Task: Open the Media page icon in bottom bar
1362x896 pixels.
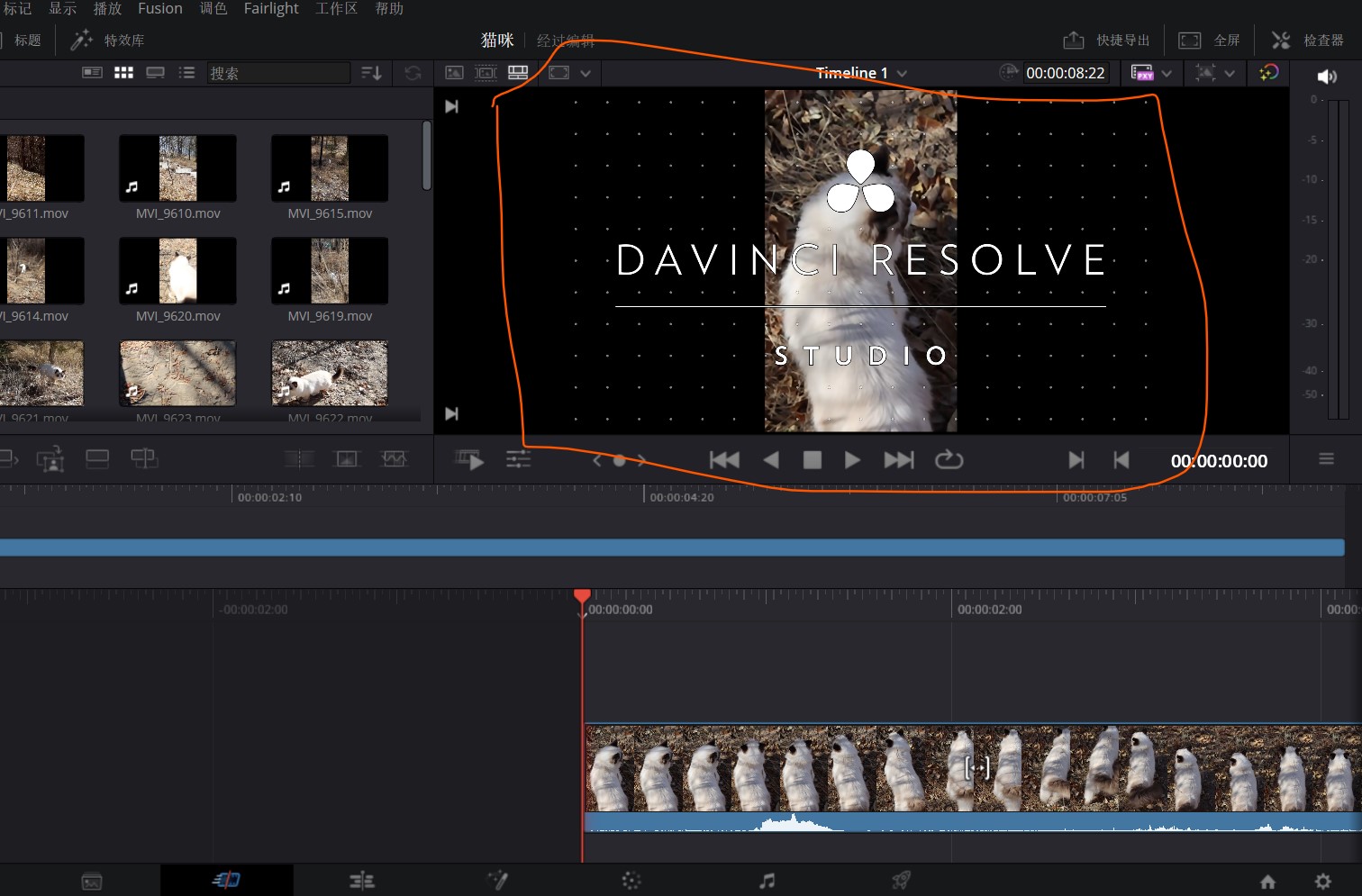Action: [x=92, y=882]
